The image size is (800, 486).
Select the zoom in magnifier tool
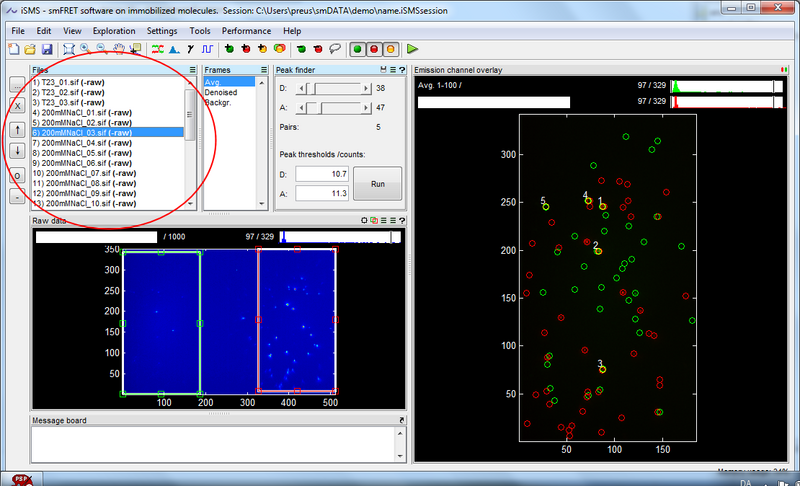click(84, 48)
